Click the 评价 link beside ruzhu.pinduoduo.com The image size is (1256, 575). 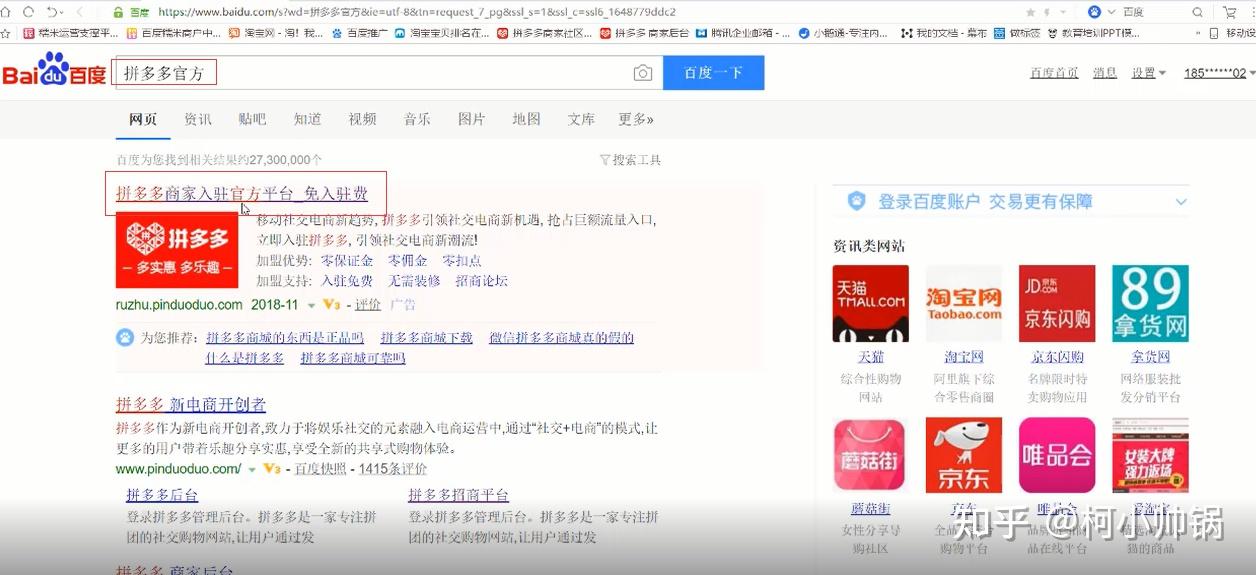(368, 304)
